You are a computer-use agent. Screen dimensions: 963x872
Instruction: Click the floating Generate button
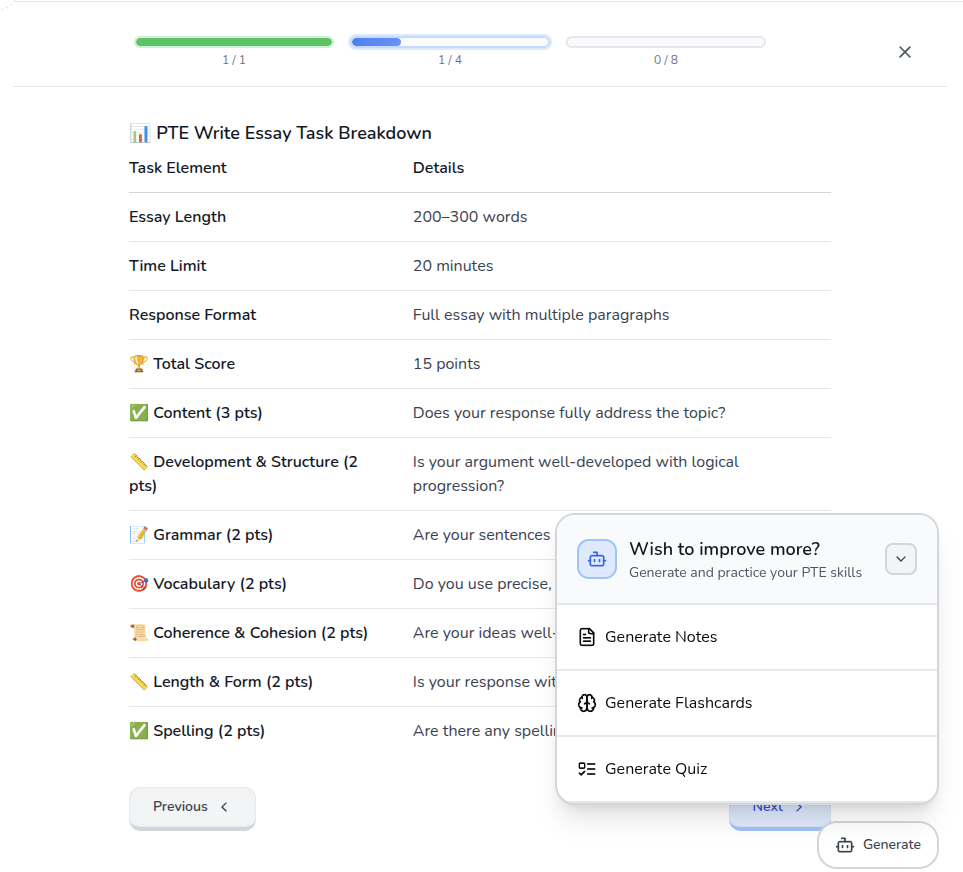tap(877, 845)
